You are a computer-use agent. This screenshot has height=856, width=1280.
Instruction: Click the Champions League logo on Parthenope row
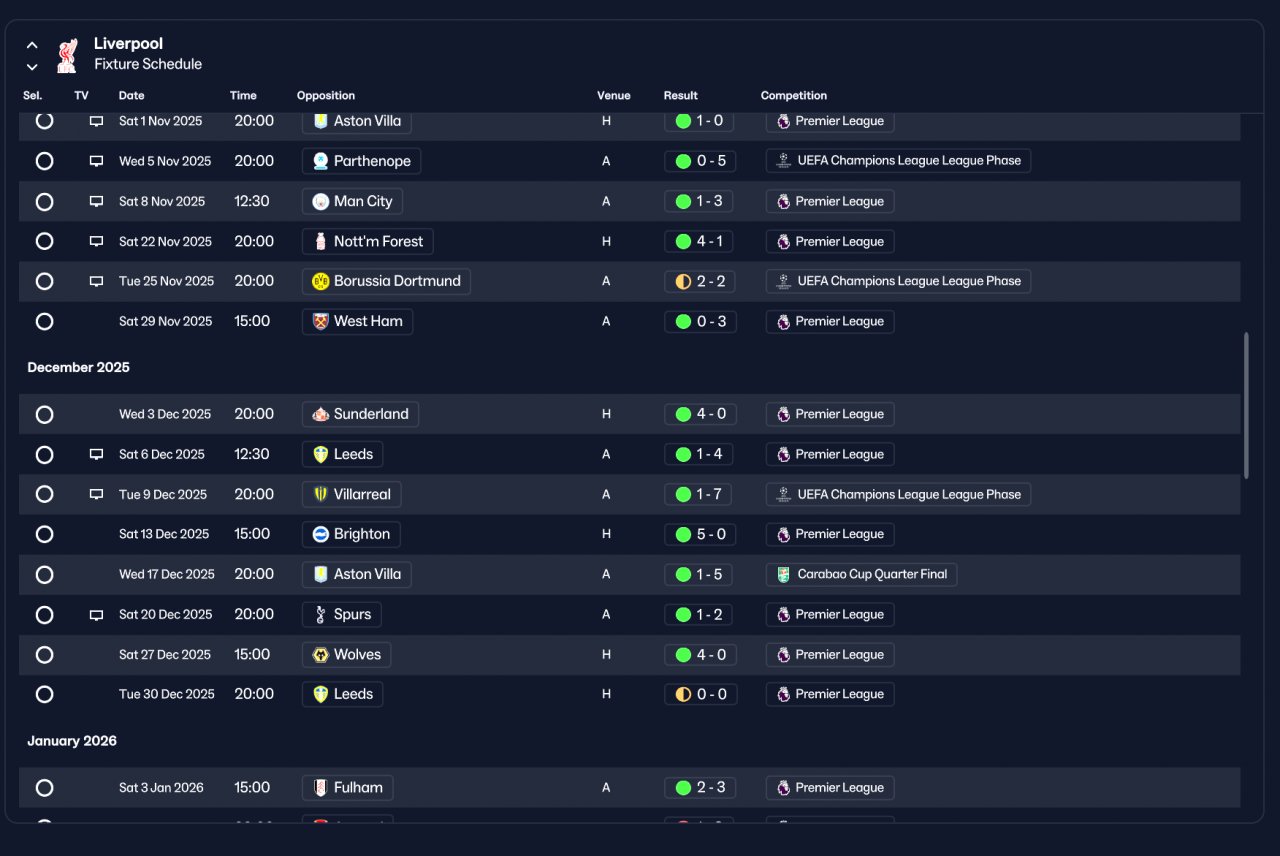(783, 160)
